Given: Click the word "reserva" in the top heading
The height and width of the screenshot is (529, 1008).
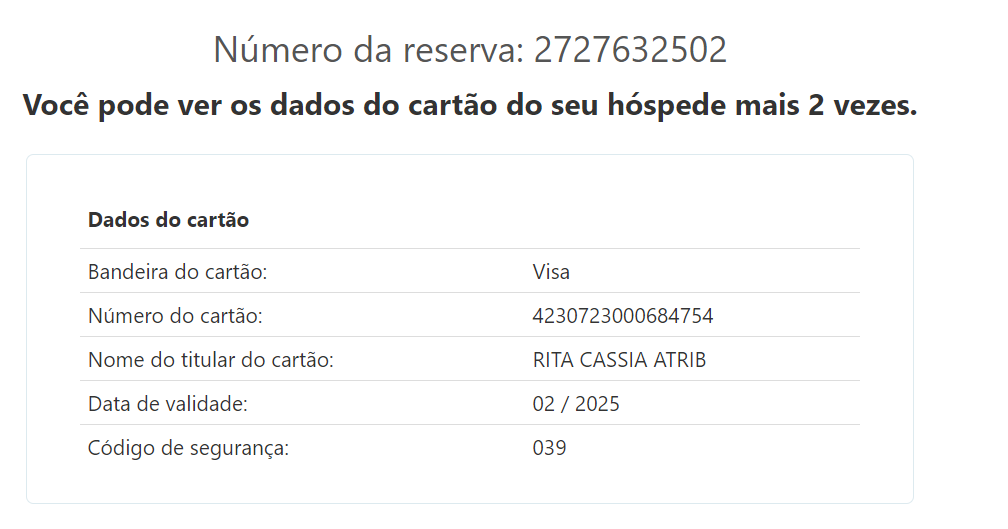Looking at the screenshot, I should (462, 50).
